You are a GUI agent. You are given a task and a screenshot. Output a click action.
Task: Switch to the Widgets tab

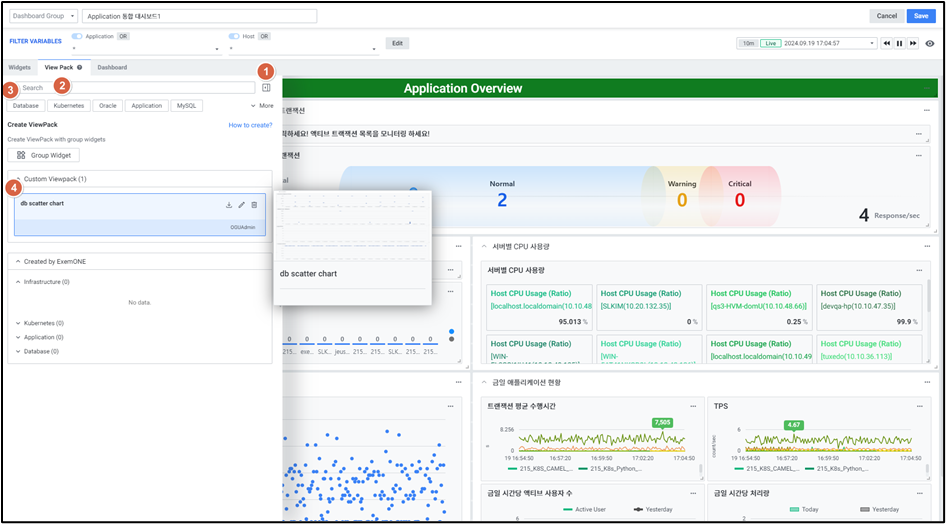[20, 67]
